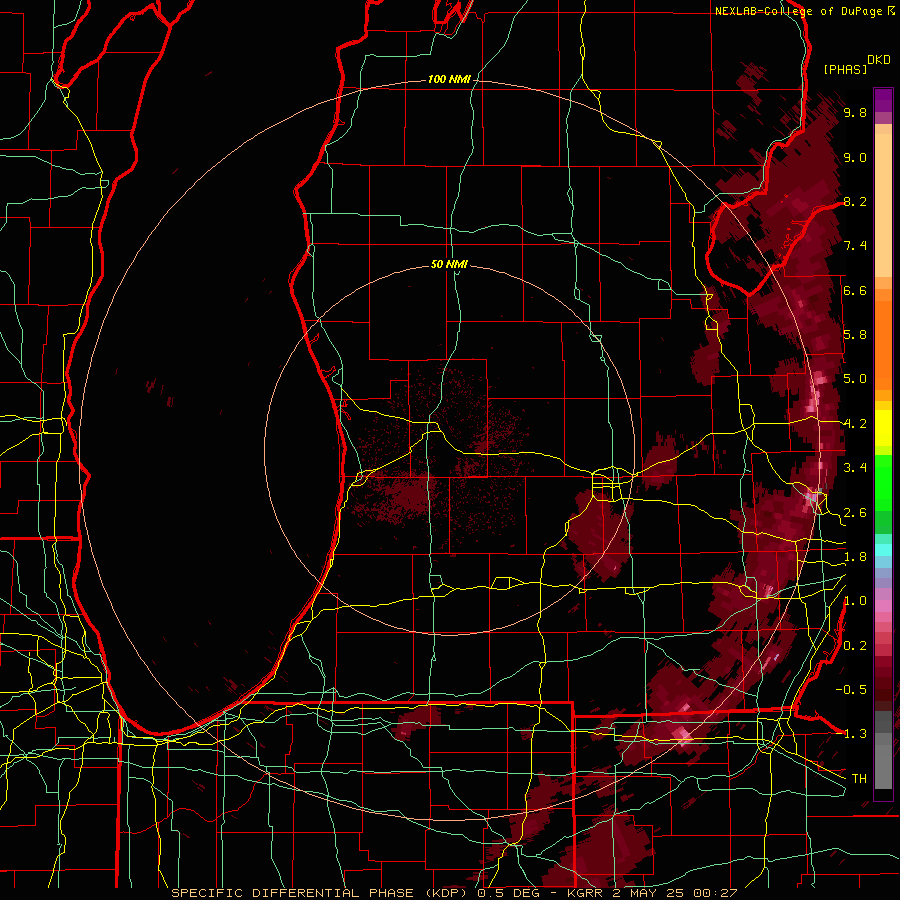Viewport: 900px width, 900px height.
Task: Select the 8.2 scale label
Action: pos(855,201)
